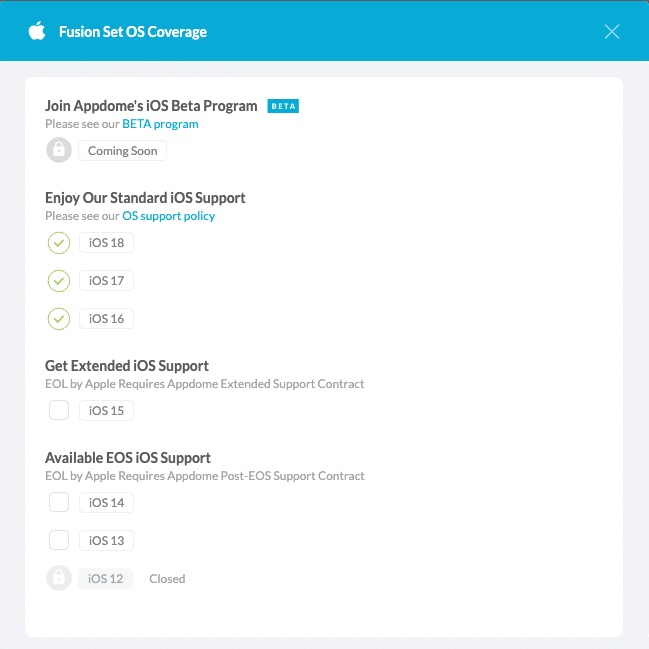Select the iOS 17 label tag
This screenshot has width=649, height=649.
coord(106,280)
